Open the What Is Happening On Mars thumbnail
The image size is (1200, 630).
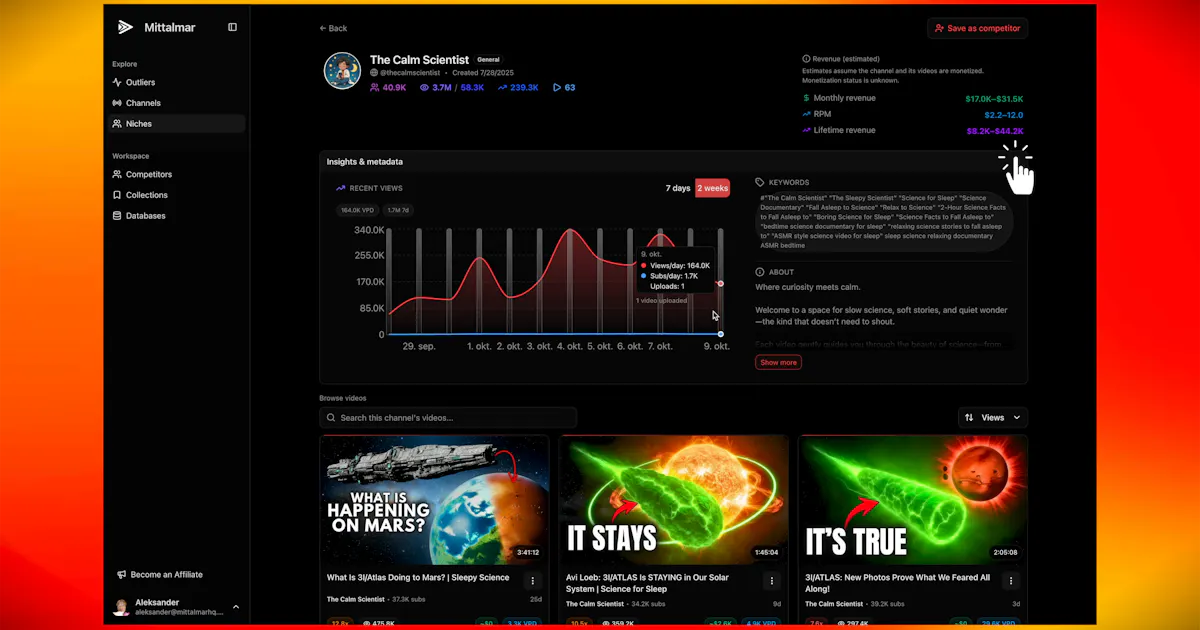[434, 500]
